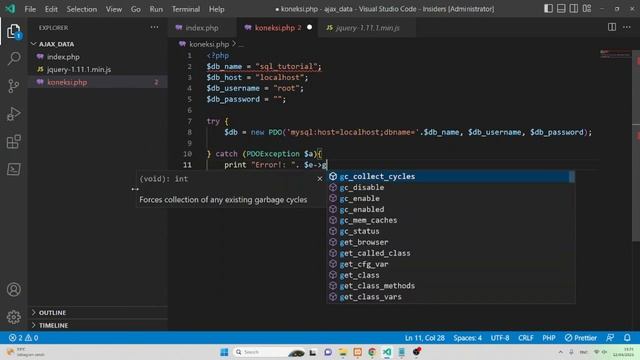640x360 pixels.
Task: Open the Extensions view
Action: click(x=13, y=142)
